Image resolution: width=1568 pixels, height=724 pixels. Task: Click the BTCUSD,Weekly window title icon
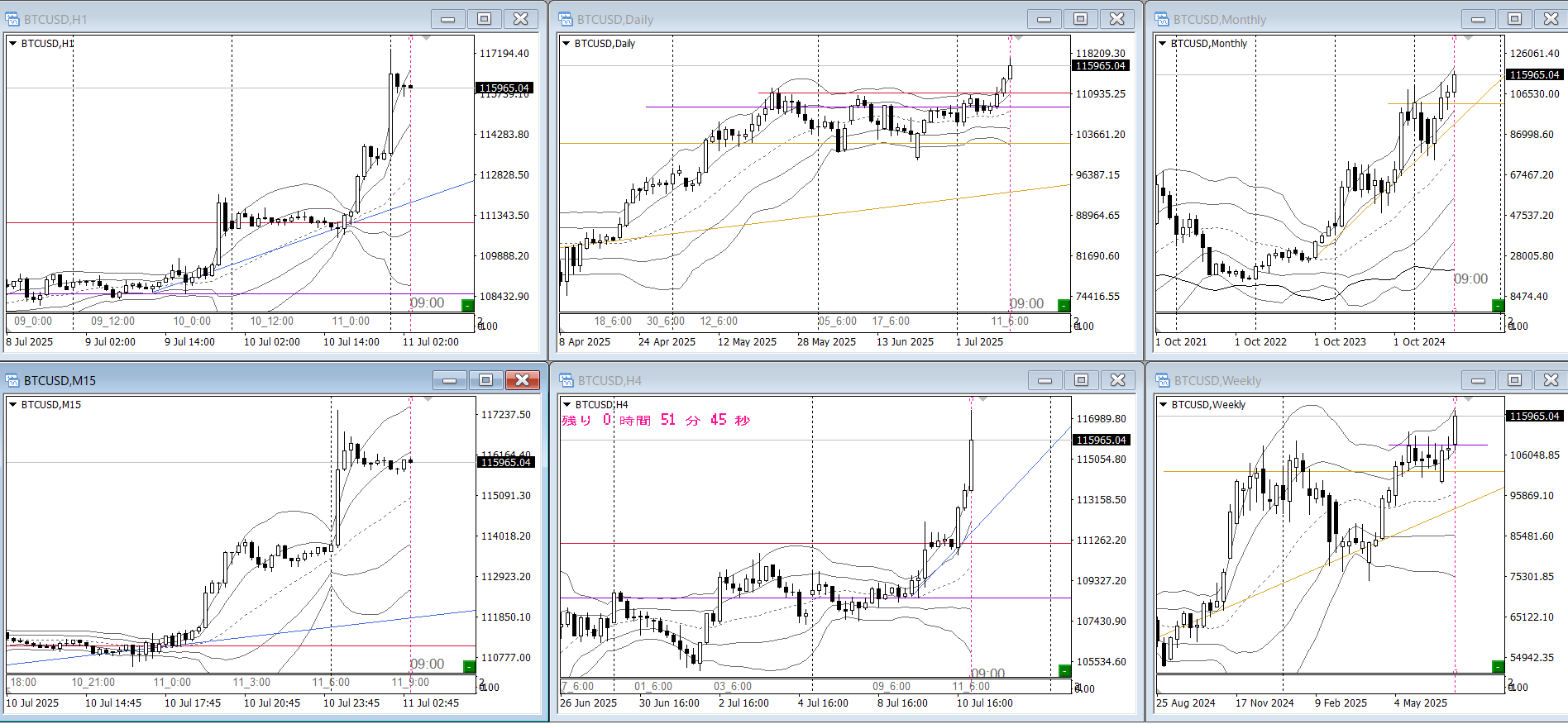pos(1163,380)
